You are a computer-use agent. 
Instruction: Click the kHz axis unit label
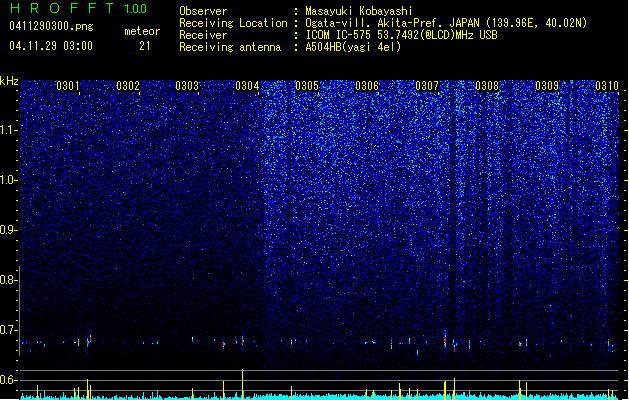[9, 81]
